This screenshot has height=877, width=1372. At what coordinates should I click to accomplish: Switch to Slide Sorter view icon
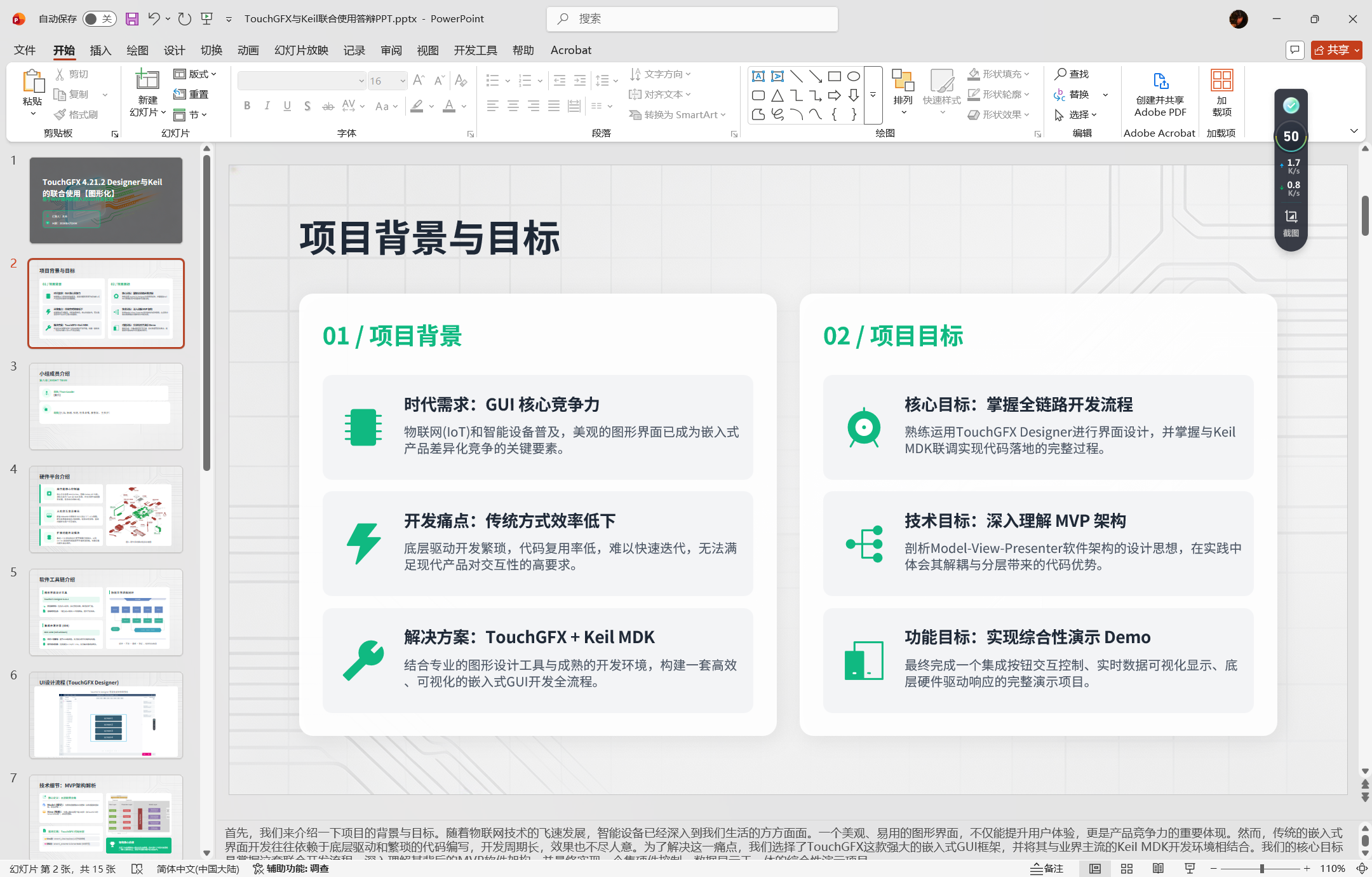click(1127, 868)
